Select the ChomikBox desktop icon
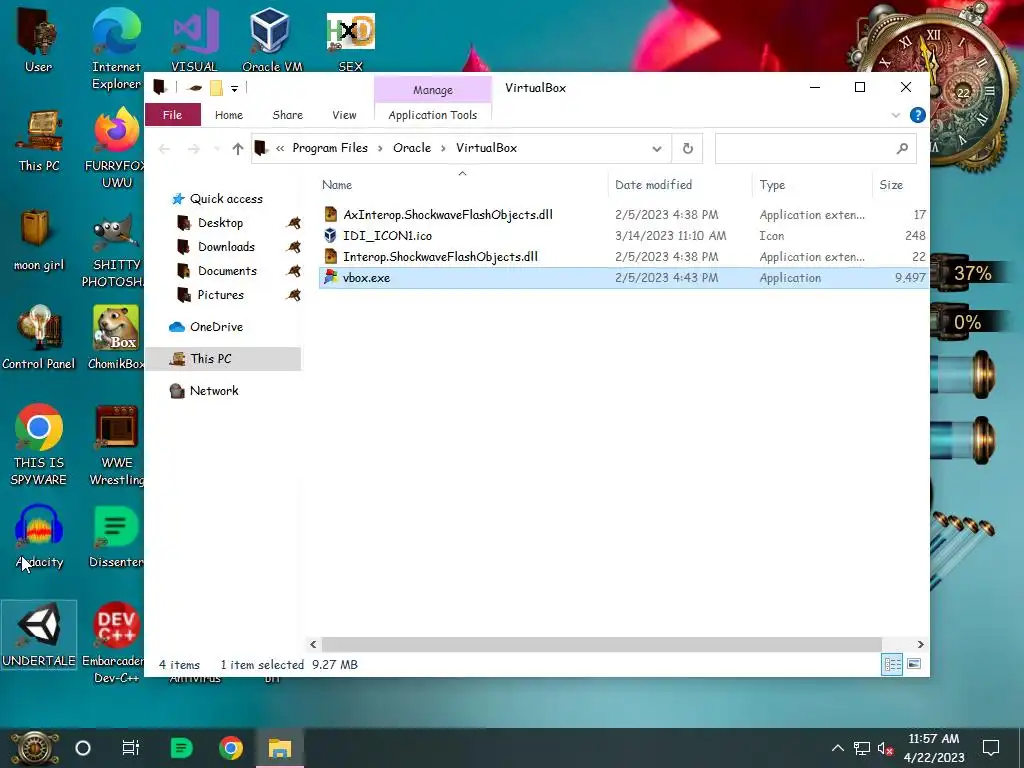 116,338
